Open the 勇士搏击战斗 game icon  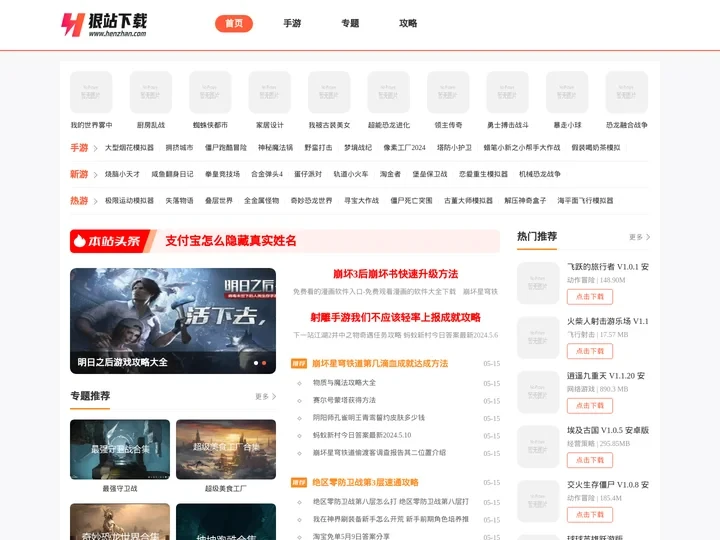pyautogui.click(x=507, y=92)
